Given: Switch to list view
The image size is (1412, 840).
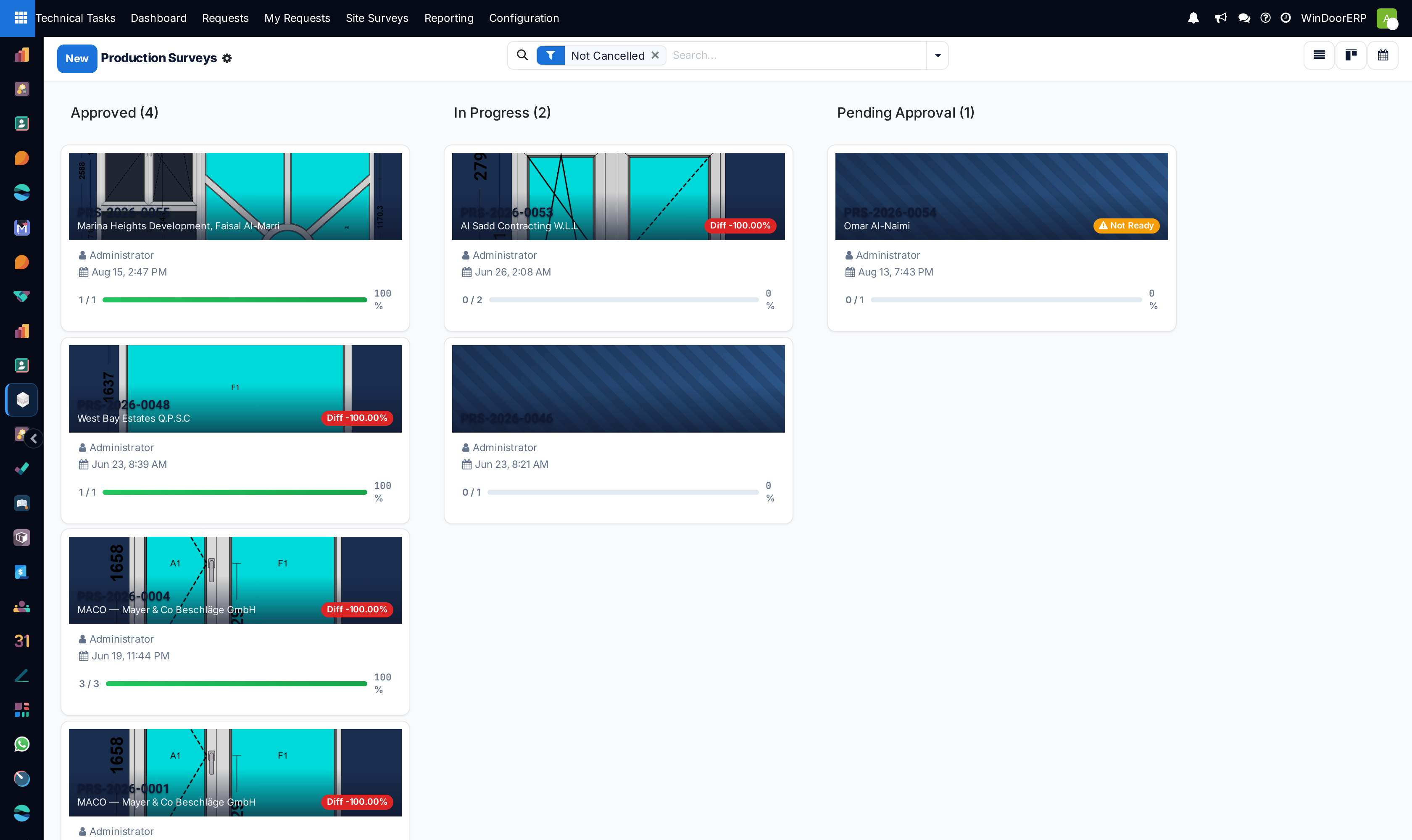Looking at the screenshot, I should click(x=1319, y=55).
